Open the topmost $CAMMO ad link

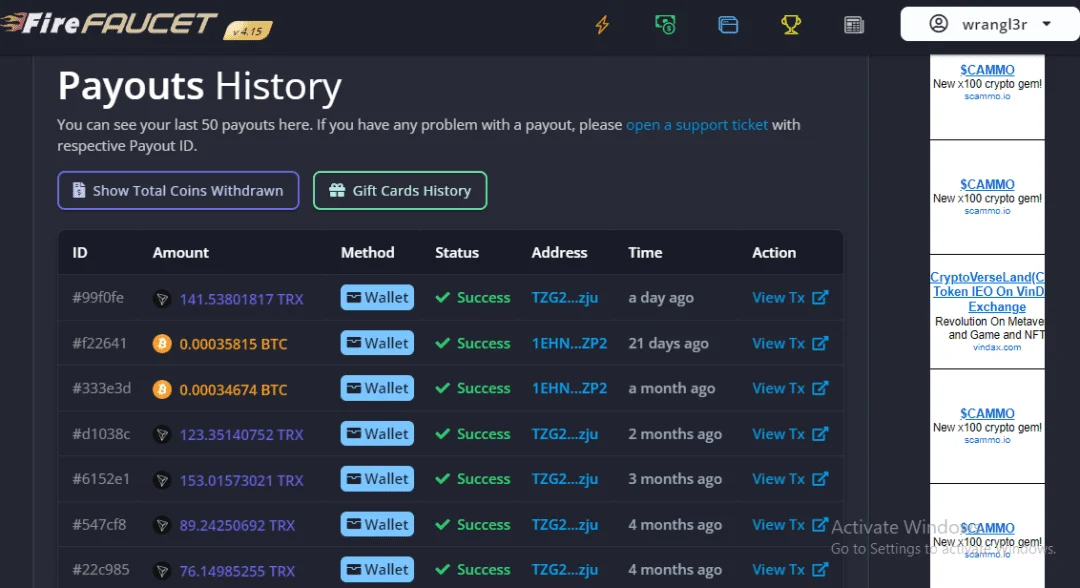[x=987, y=70]
